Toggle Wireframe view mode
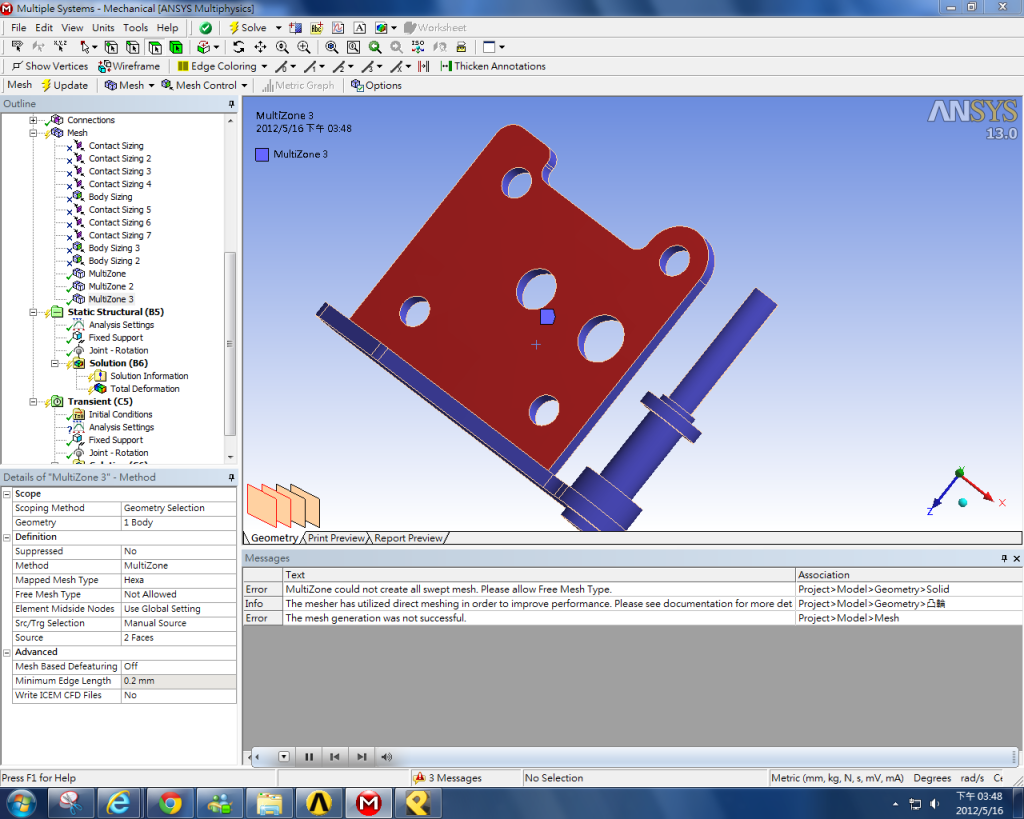This screenshot has height=819, width=1024. click(x=129, y=66)
